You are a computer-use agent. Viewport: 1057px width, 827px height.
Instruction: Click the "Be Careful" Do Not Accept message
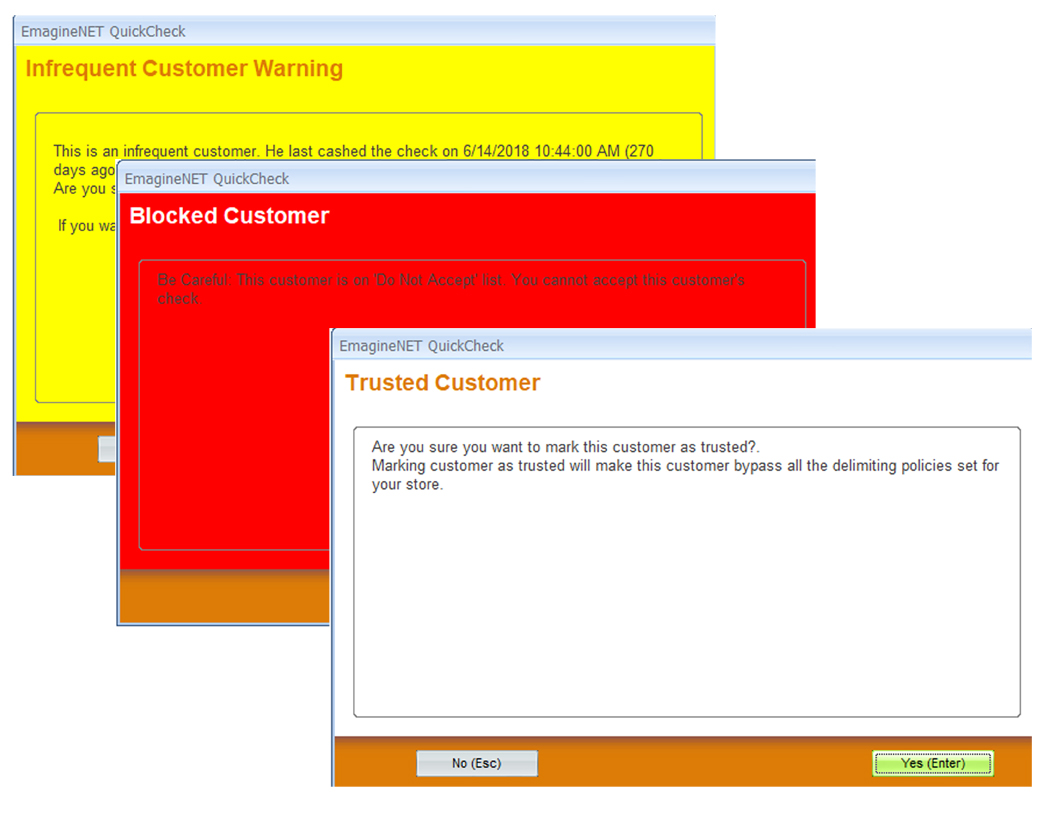(450, 281)
